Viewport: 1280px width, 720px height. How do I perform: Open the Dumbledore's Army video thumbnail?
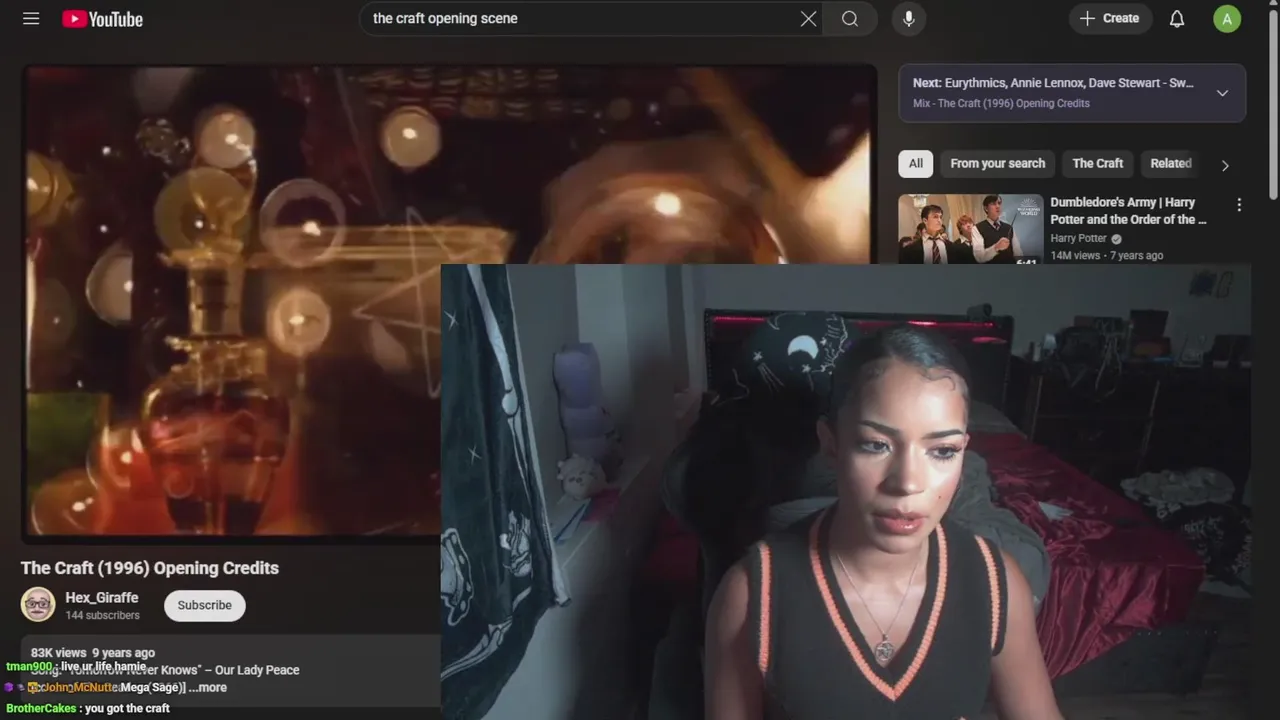(x=970, y=229)
